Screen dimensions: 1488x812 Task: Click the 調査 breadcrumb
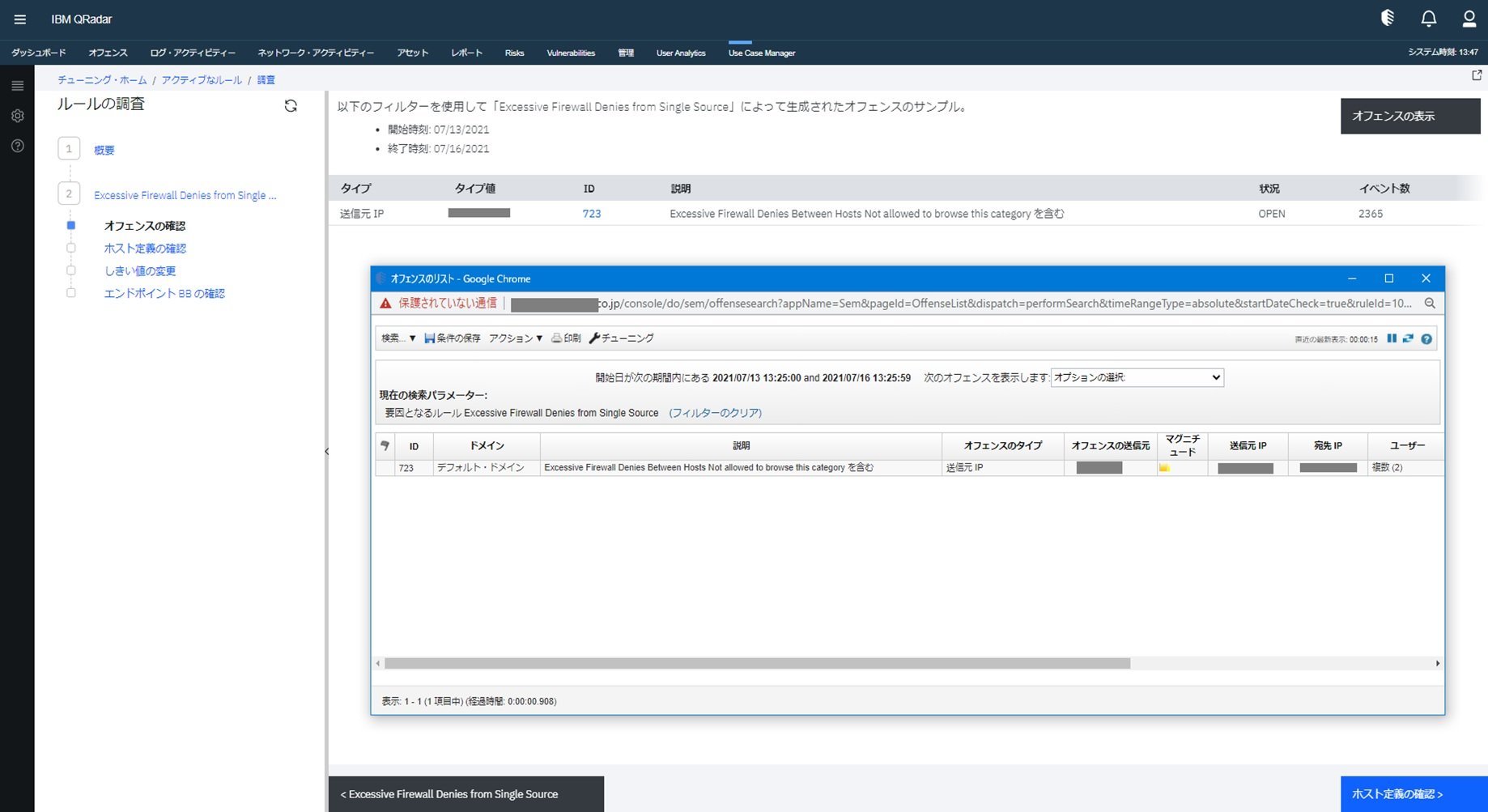point(266,80)
